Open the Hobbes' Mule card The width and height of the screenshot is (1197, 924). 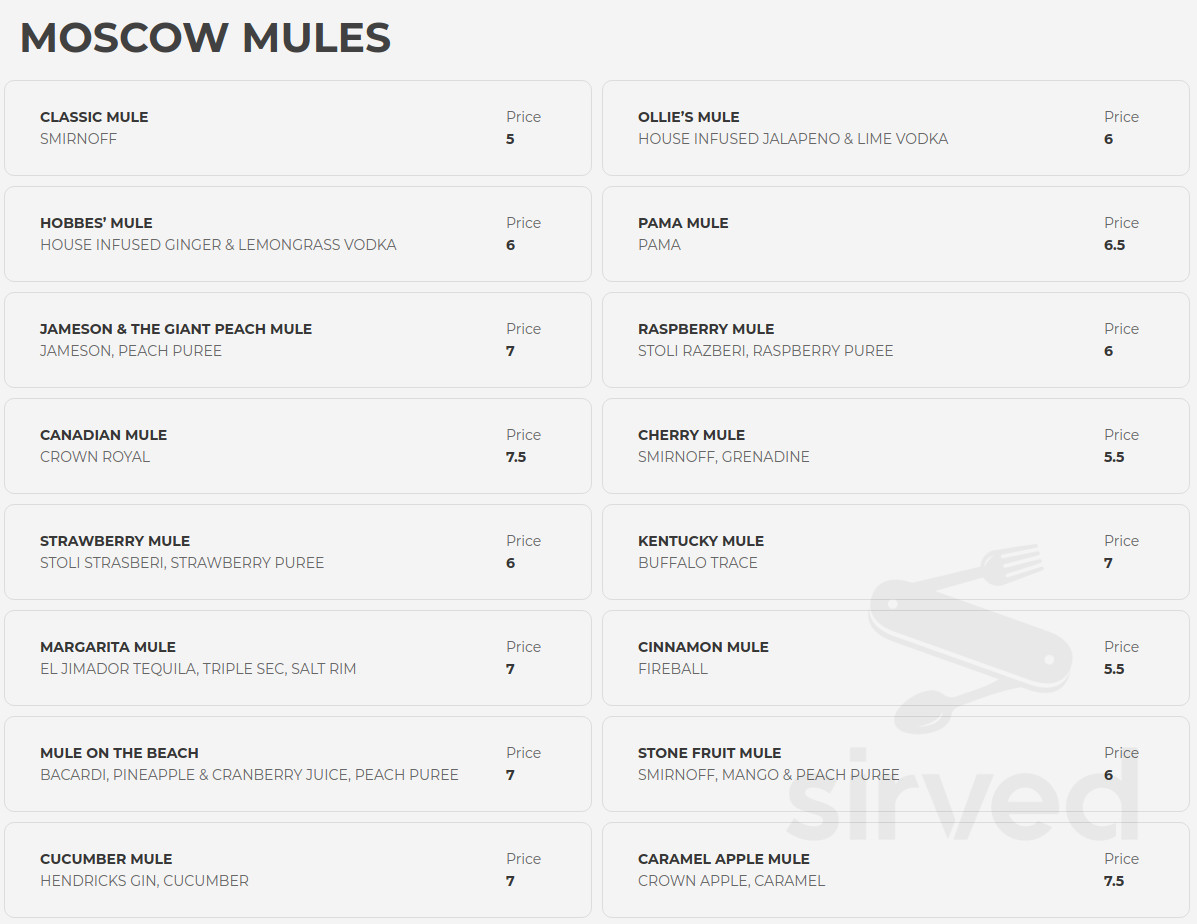tap(298, 234)
